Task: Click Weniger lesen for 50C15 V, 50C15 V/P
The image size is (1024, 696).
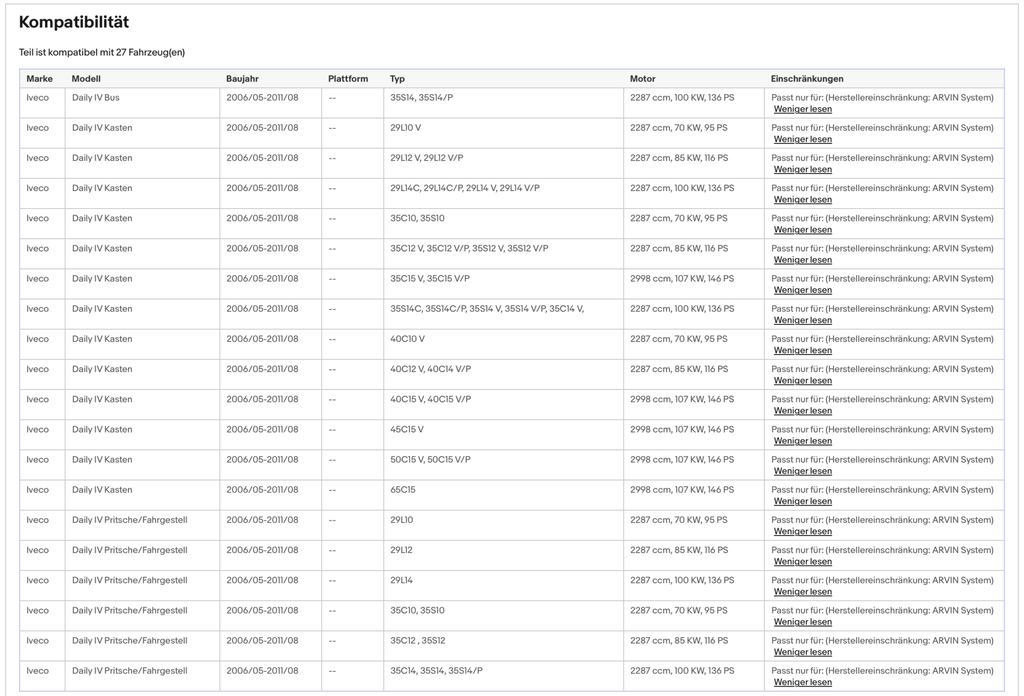Action: click(x=803, y=471)
